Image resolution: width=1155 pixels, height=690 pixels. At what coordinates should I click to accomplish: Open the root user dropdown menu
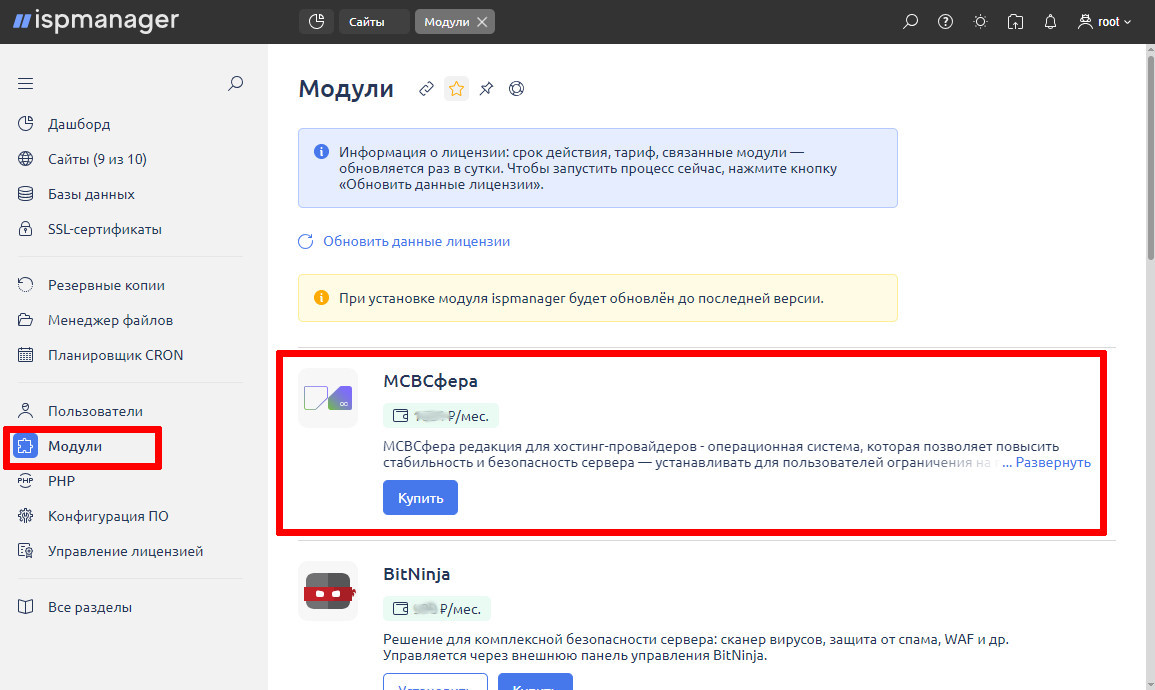1105,21
